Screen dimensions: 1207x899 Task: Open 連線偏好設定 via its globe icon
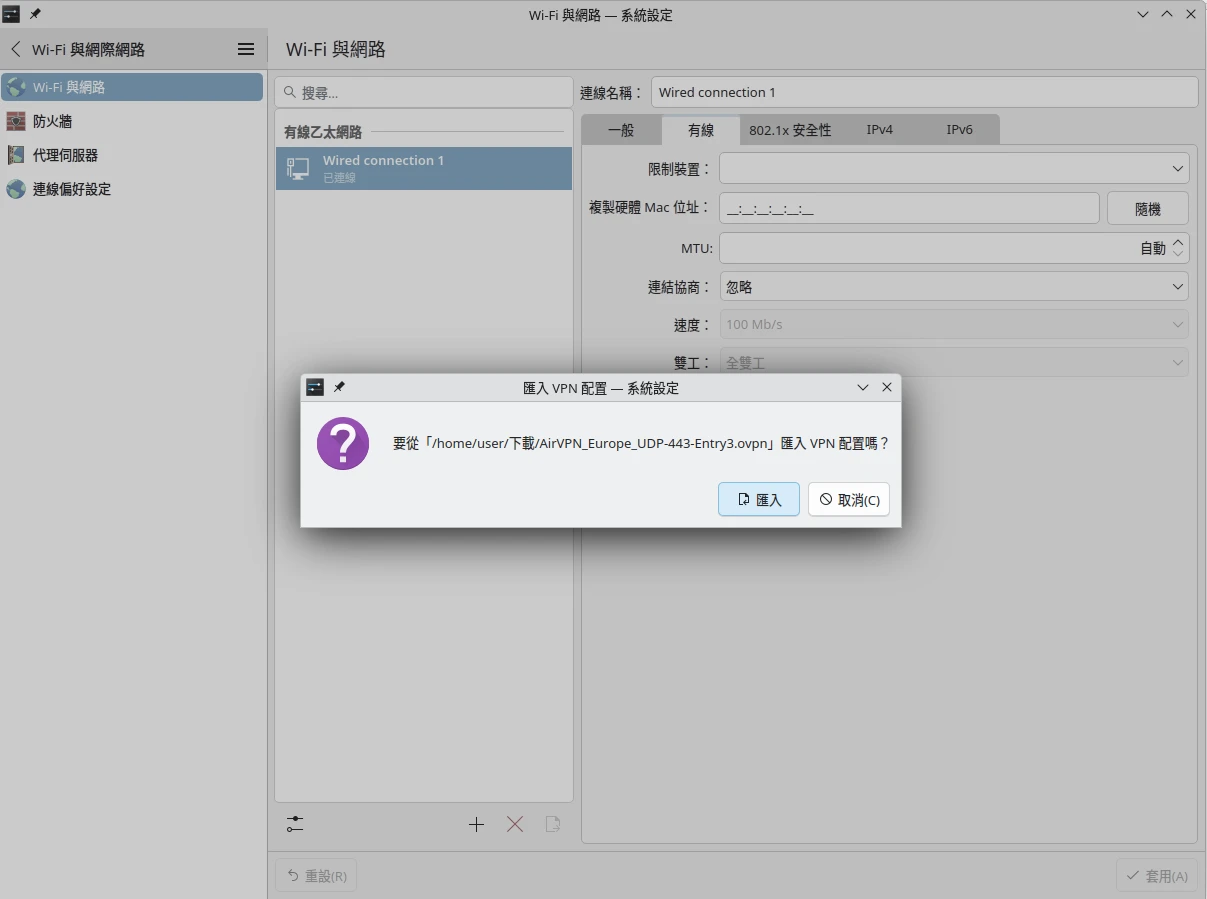tap(16, 188)
